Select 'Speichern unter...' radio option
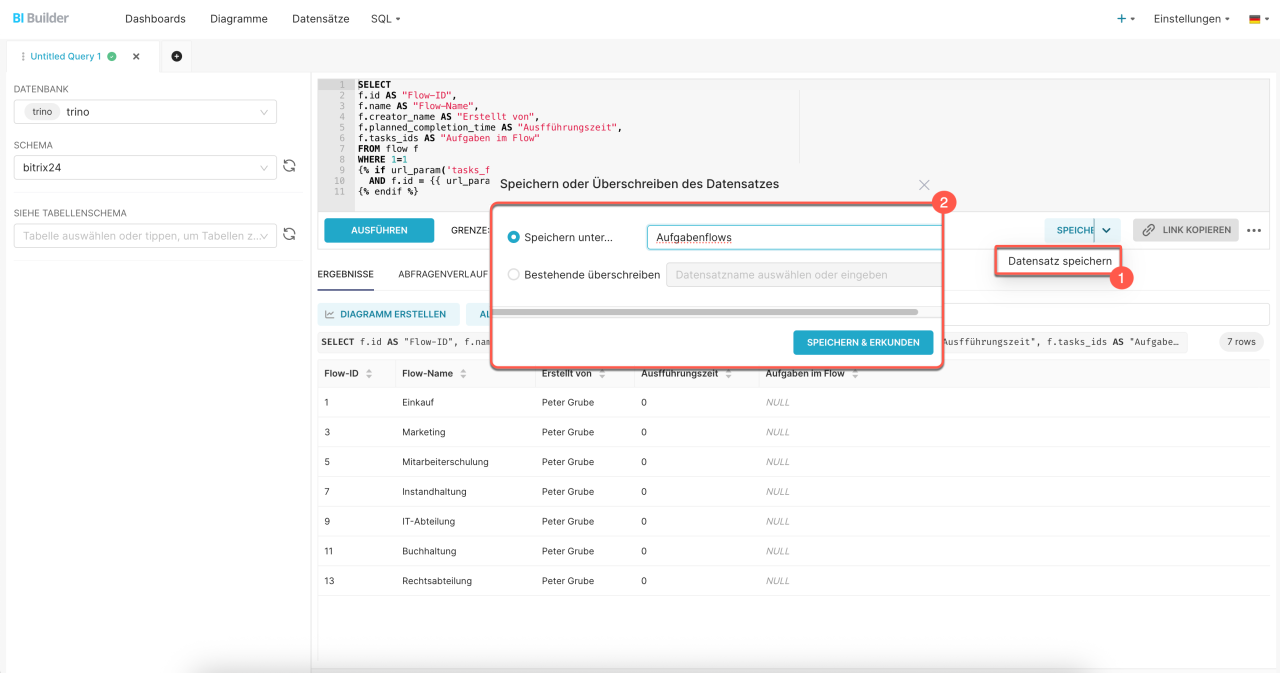 pyautogui.click(x=514, y=238)
